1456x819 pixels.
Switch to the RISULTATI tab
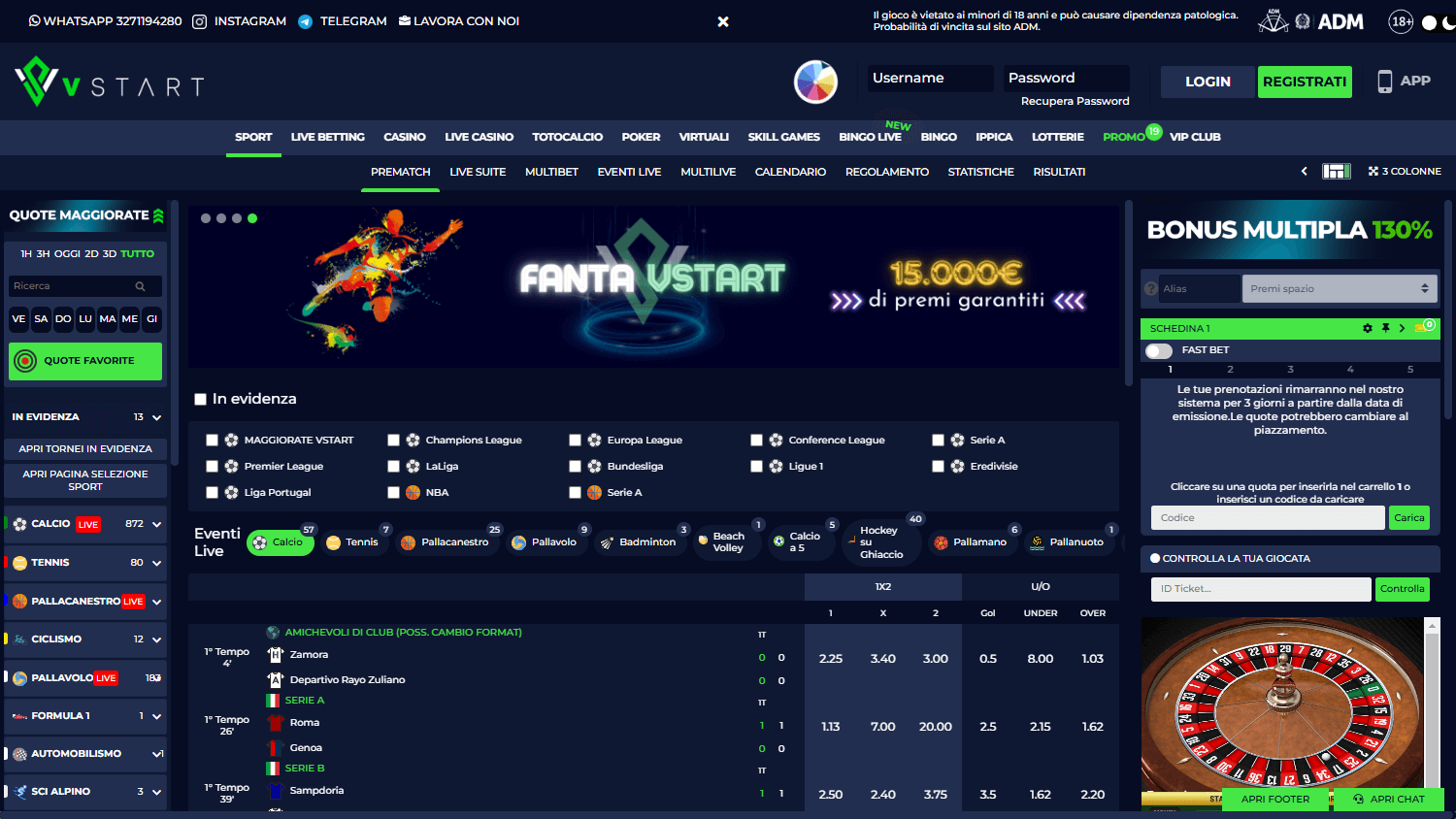[1059, 172]
